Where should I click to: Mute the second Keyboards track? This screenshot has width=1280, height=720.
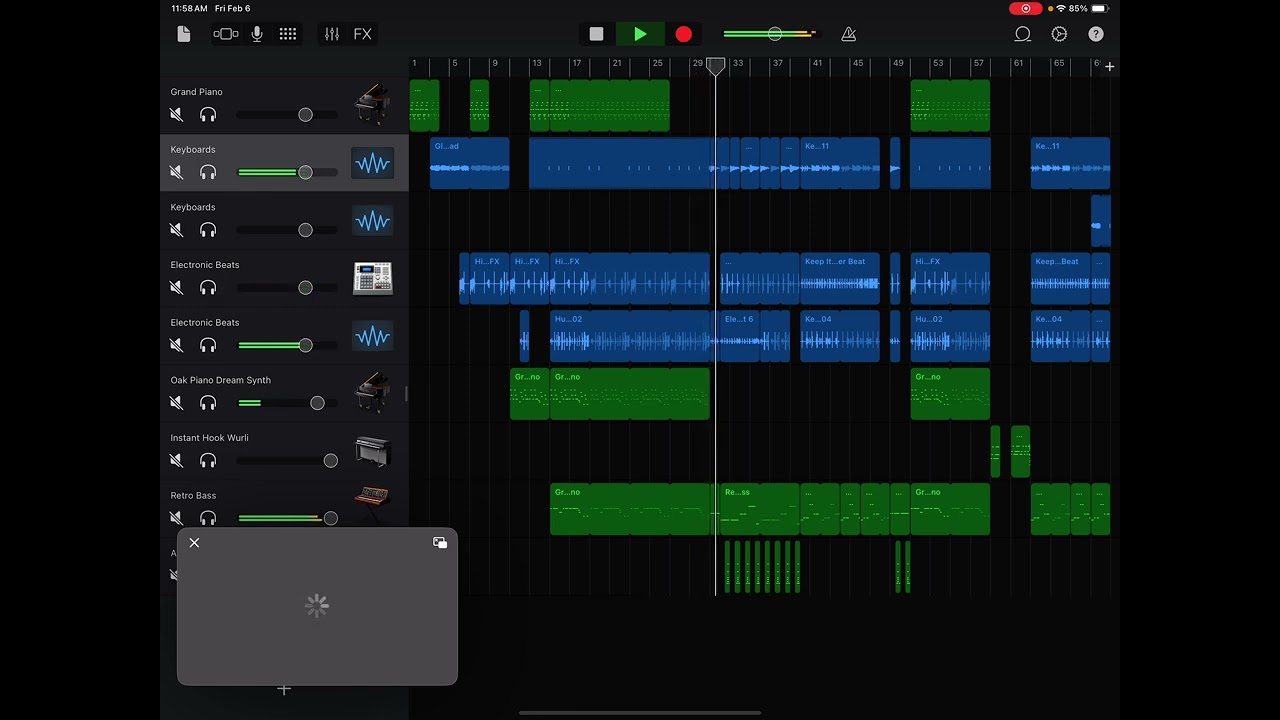click(177, 230)
